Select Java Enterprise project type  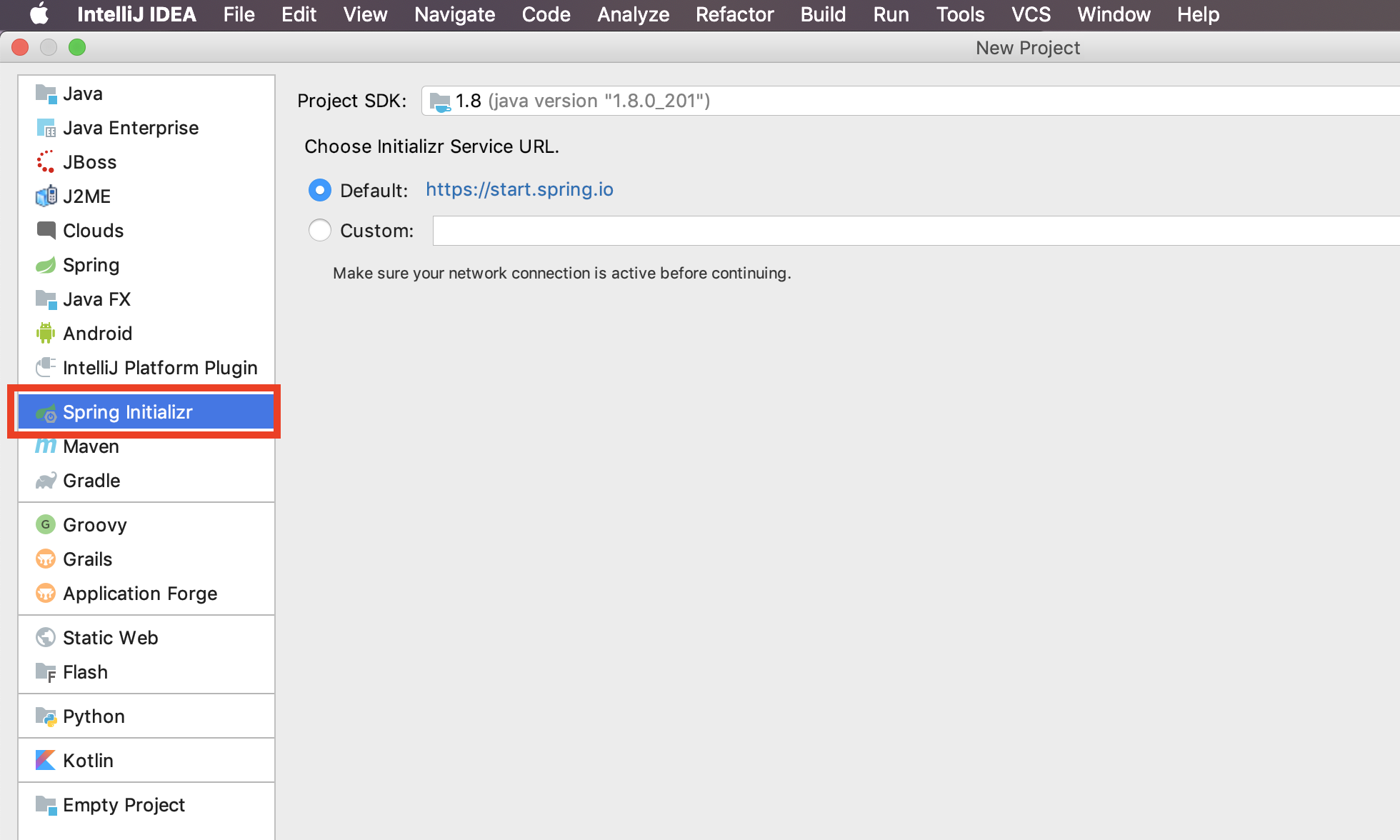point(131,128)
